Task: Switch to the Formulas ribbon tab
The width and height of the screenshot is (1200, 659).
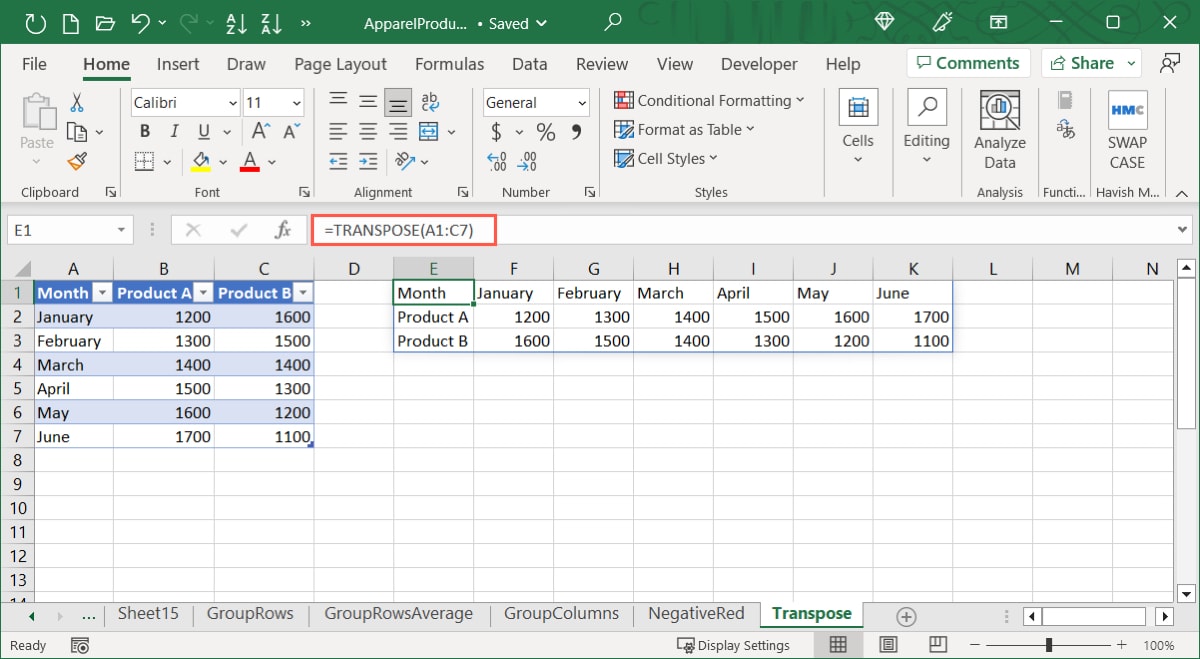Action: click(x=449, y=63)
